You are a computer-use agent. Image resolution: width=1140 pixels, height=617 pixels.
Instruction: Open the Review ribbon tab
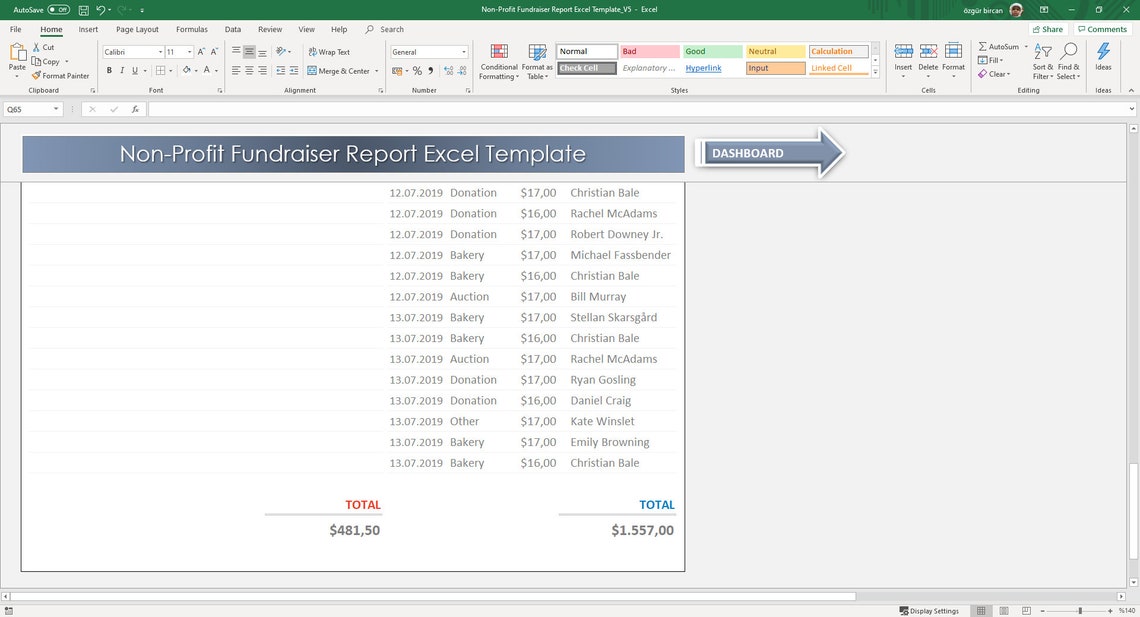[x=270, y=29]
